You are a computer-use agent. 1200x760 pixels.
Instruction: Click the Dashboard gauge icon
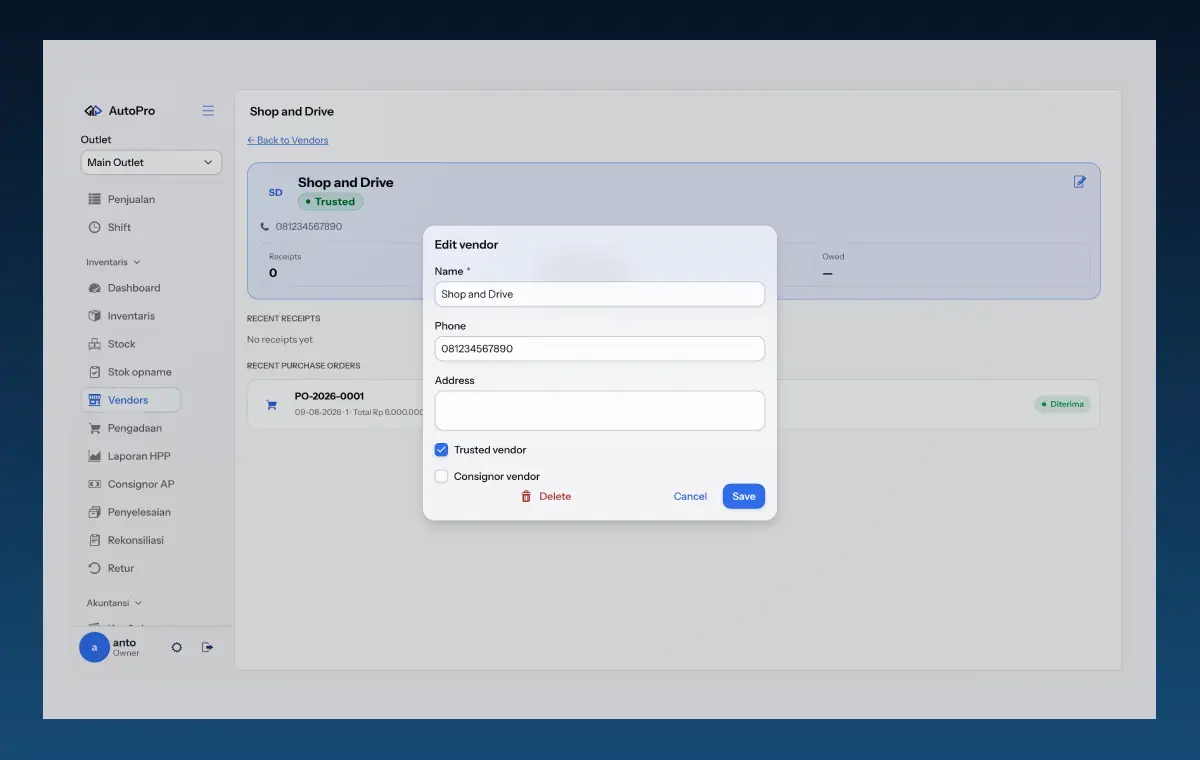pos(95,288)
